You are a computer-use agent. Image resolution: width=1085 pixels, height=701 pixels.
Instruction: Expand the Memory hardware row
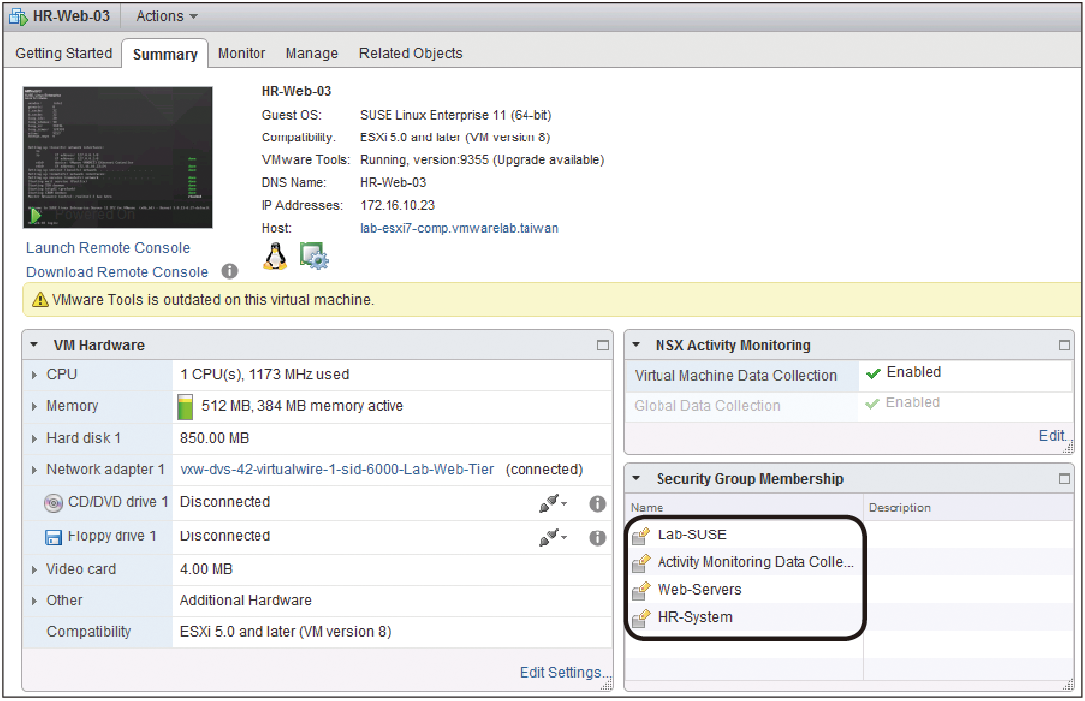(34, 407)
